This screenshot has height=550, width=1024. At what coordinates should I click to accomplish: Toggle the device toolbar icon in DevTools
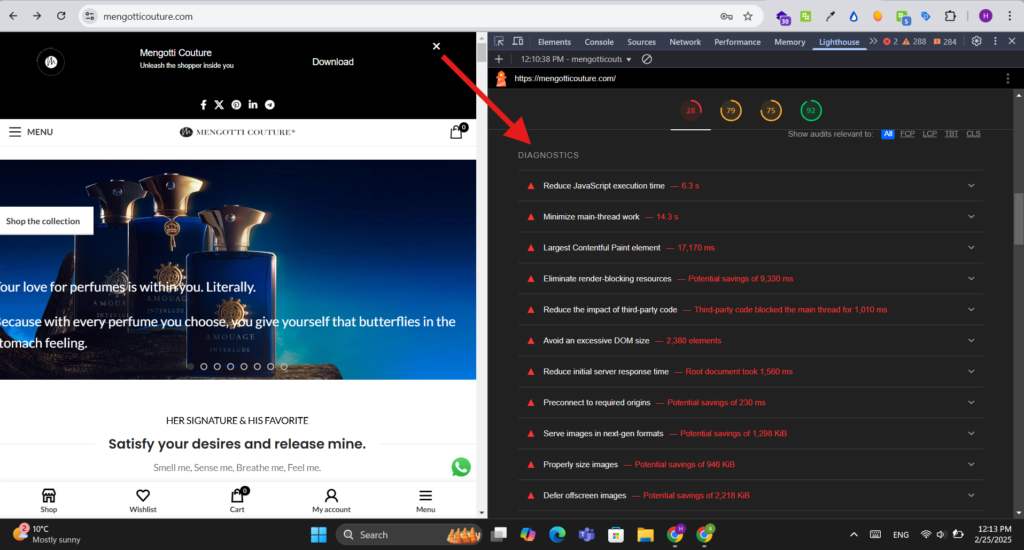click(518, 41)
